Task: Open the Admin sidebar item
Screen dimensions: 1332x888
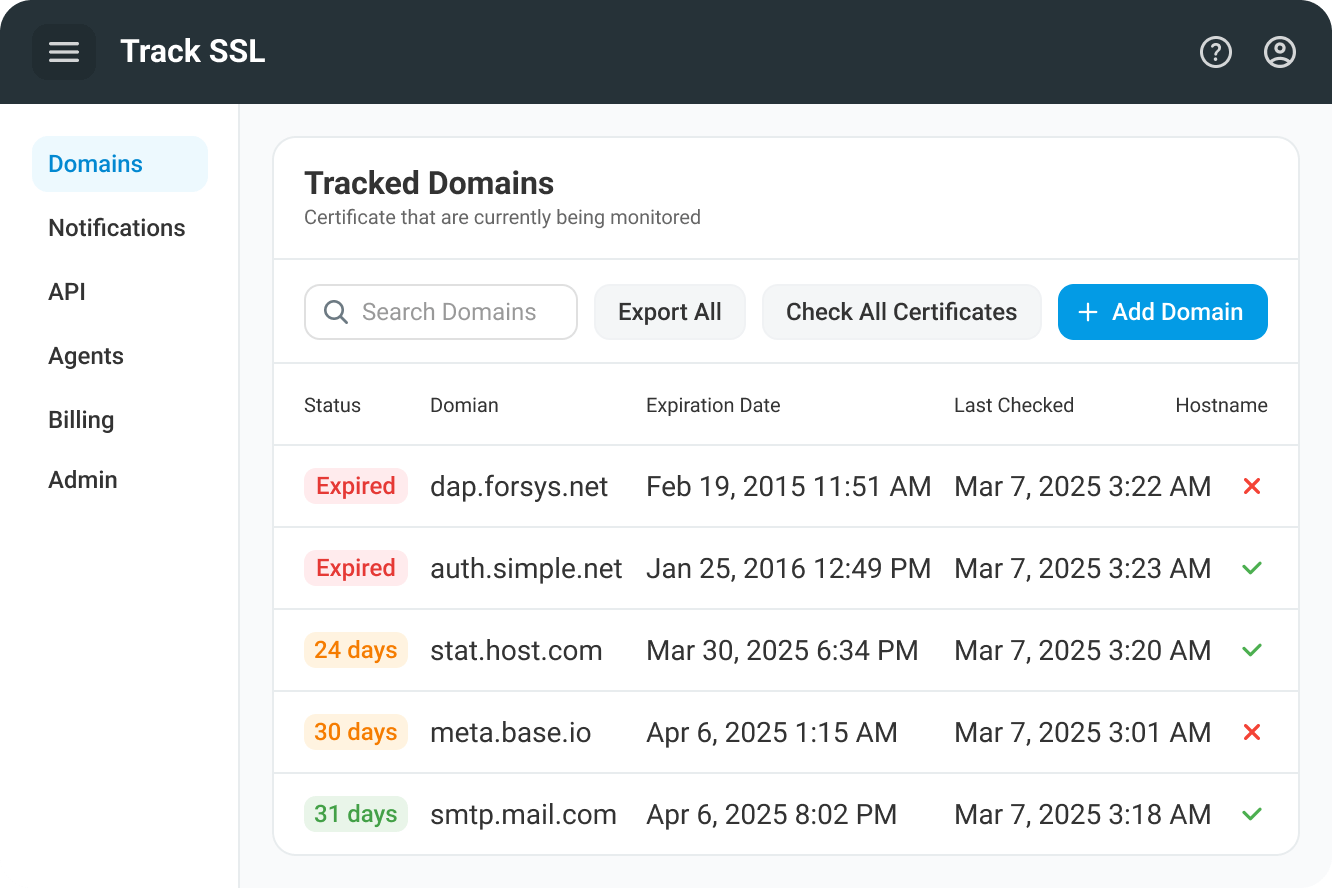Action: [x=83, y=480]
